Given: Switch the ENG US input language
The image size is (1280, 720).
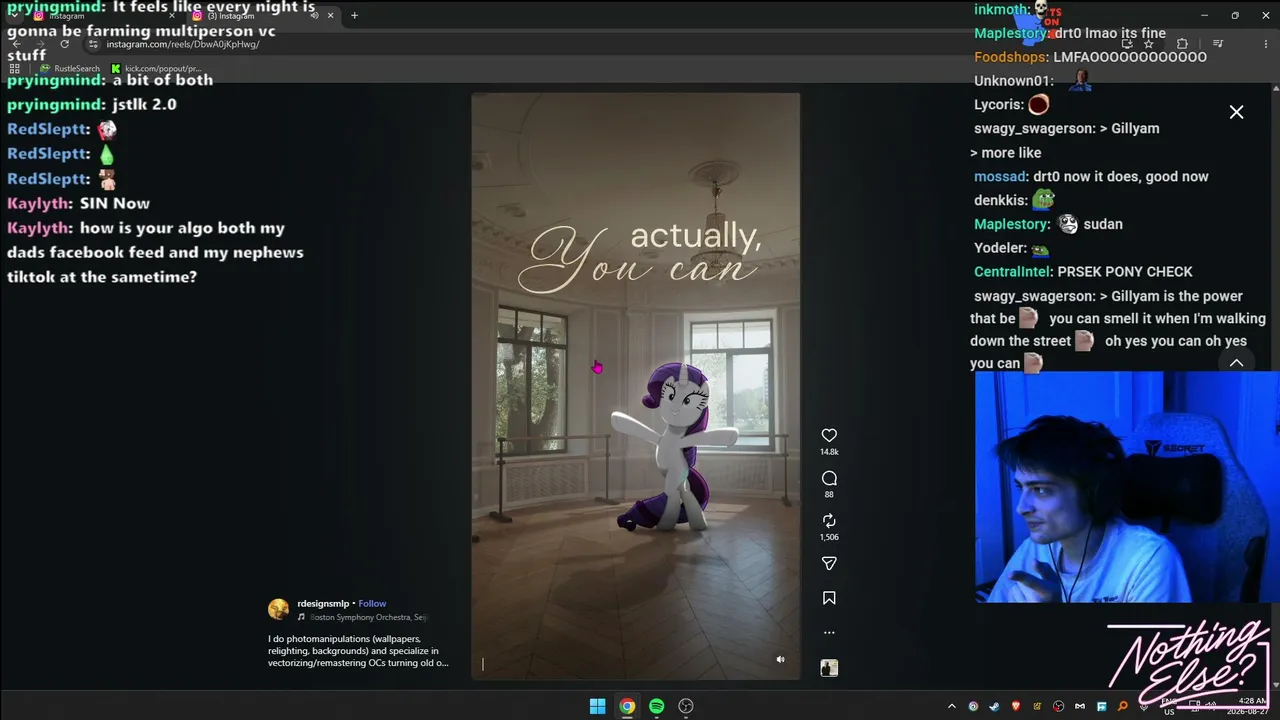Looking at the screenshot, I should [x=1168, y=707].
